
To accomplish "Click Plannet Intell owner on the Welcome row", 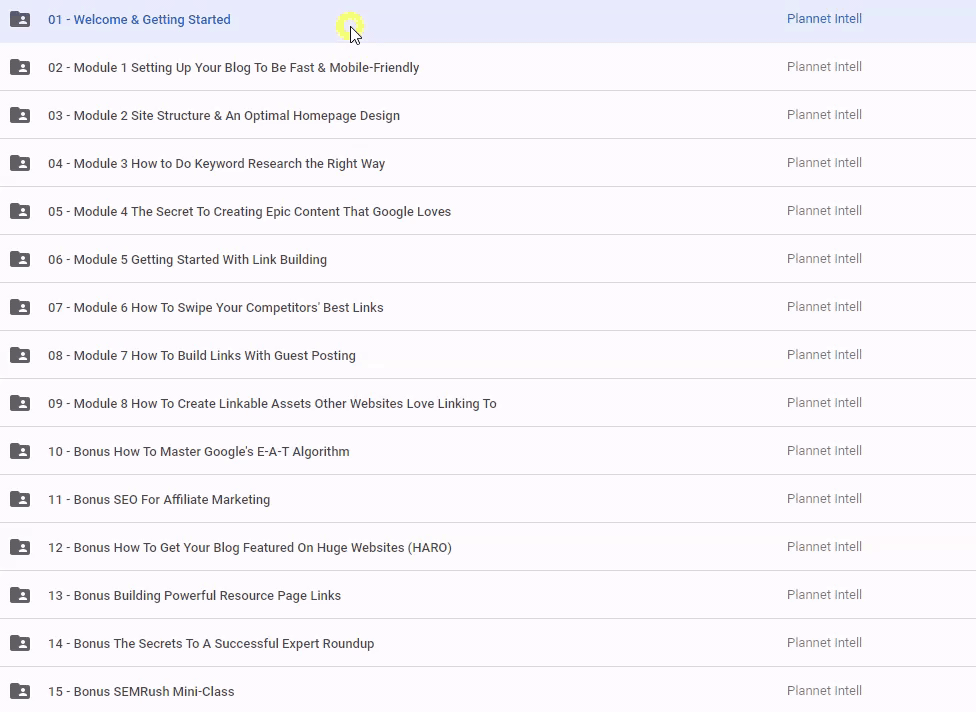I will point(824,19).
